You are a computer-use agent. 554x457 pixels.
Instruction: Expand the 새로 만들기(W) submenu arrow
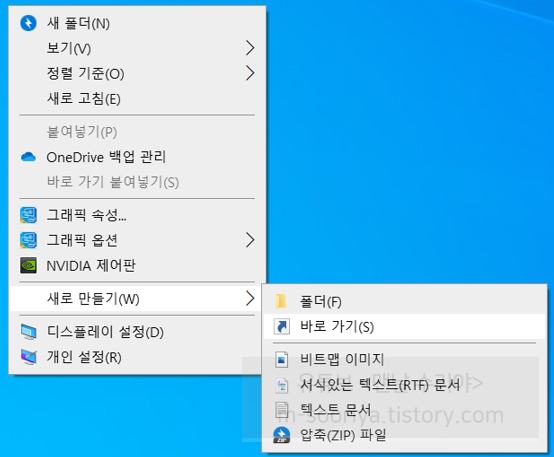click(x=250, y=298)
